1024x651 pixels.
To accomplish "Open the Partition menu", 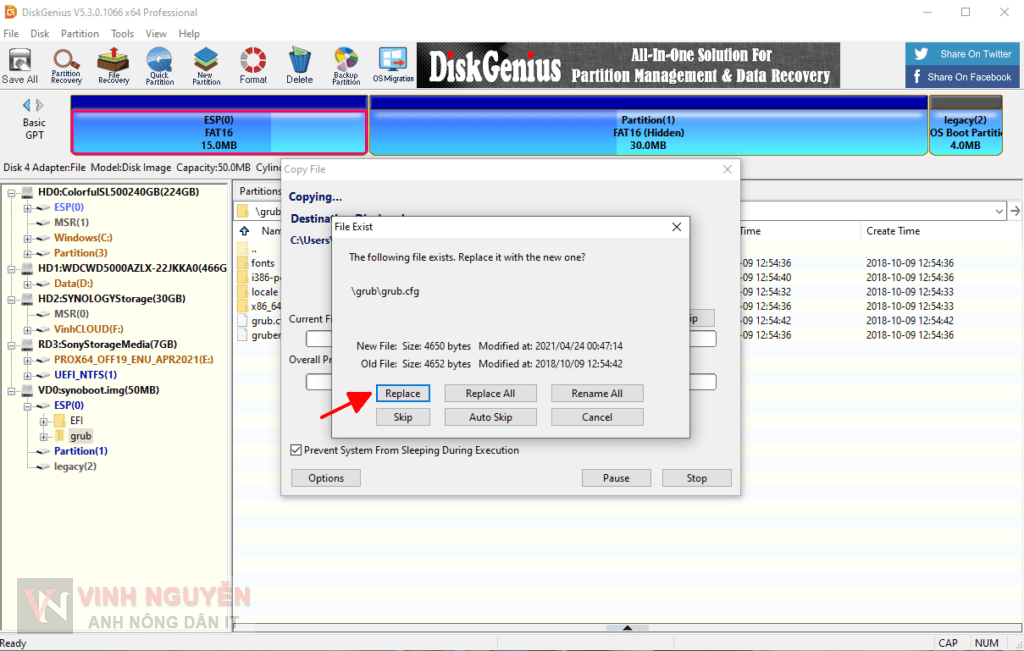I will [80, 34].
